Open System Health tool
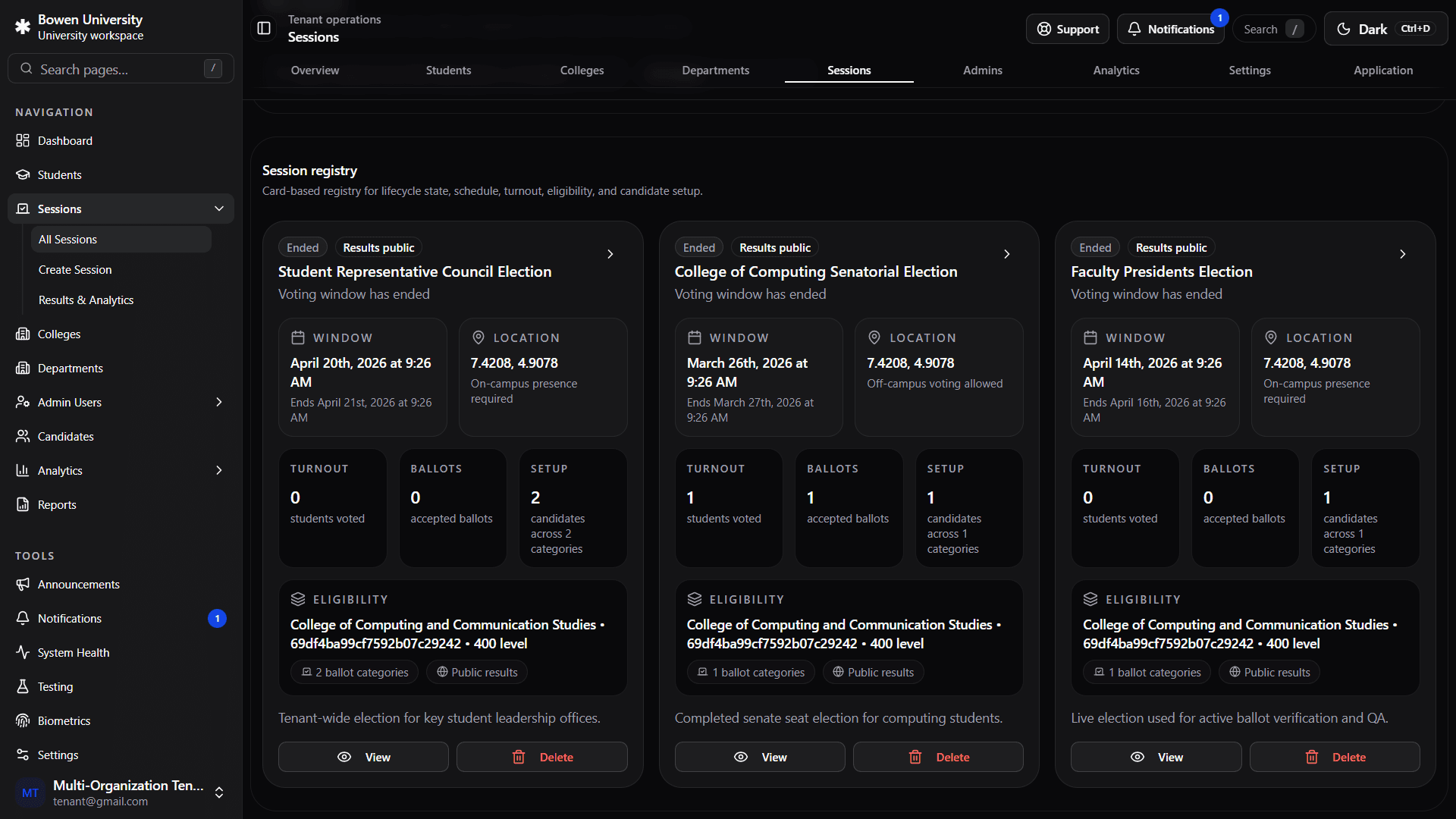 (121, 652)
